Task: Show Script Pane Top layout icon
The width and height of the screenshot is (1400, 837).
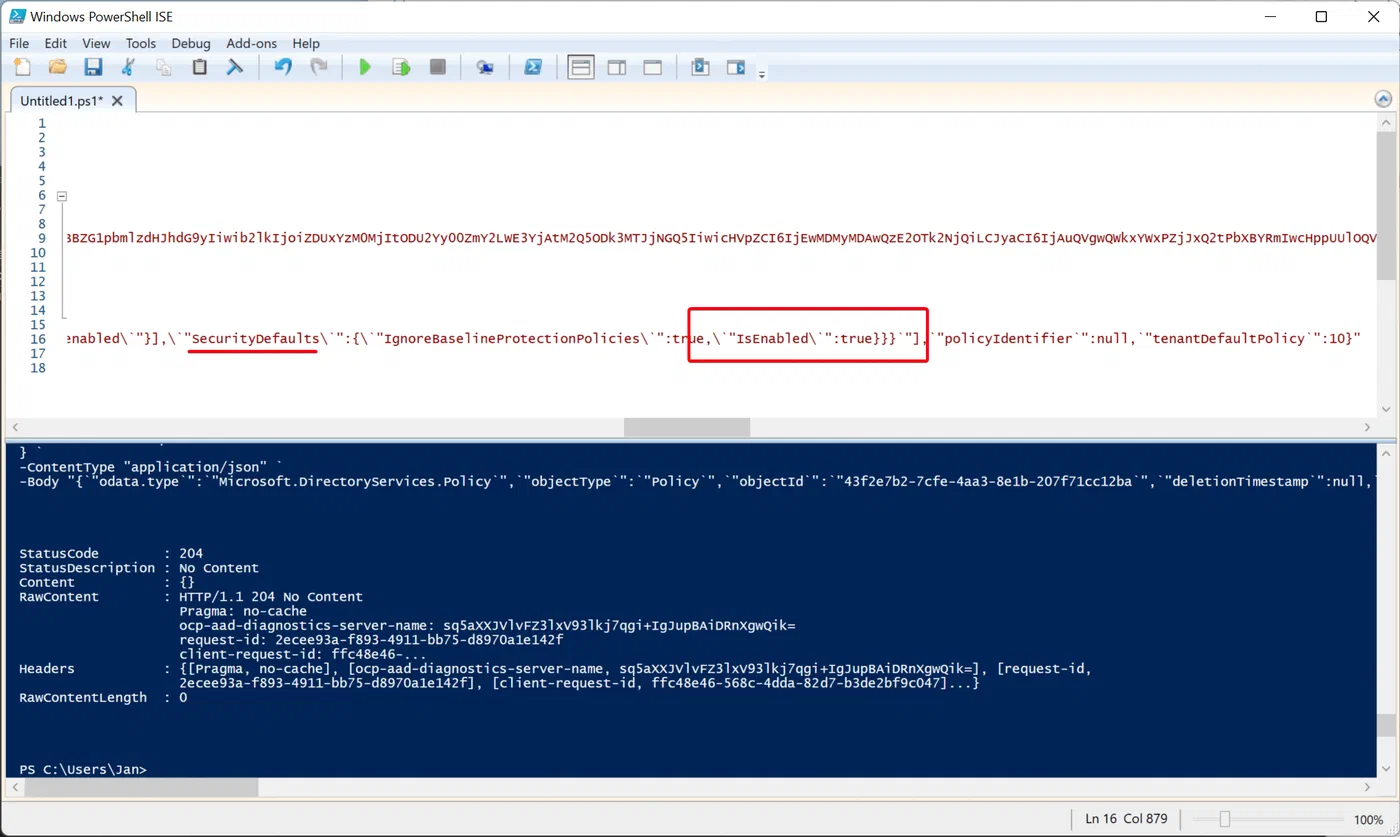Action: [581, 67]
